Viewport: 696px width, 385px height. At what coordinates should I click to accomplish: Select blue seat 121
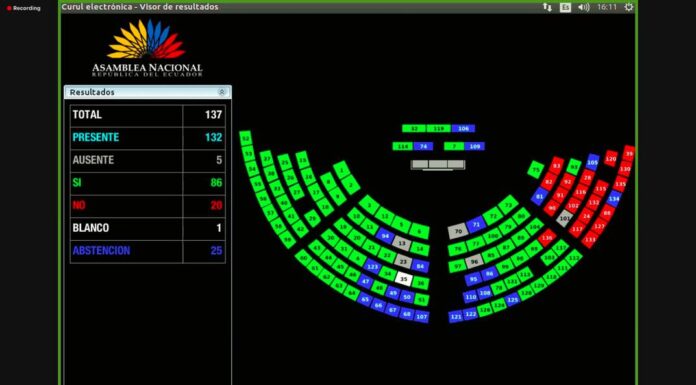pos(456,317)
